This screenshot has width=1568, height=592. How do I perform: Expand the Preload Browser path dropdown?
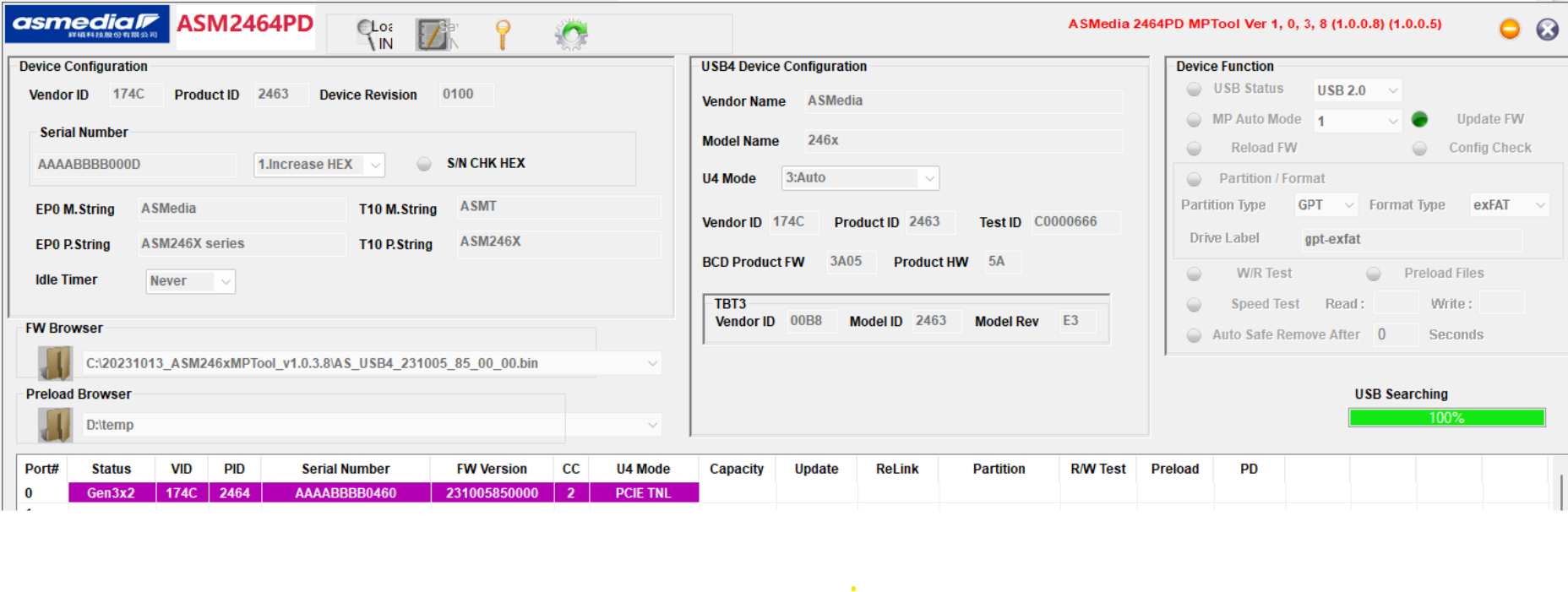(652, 425)
